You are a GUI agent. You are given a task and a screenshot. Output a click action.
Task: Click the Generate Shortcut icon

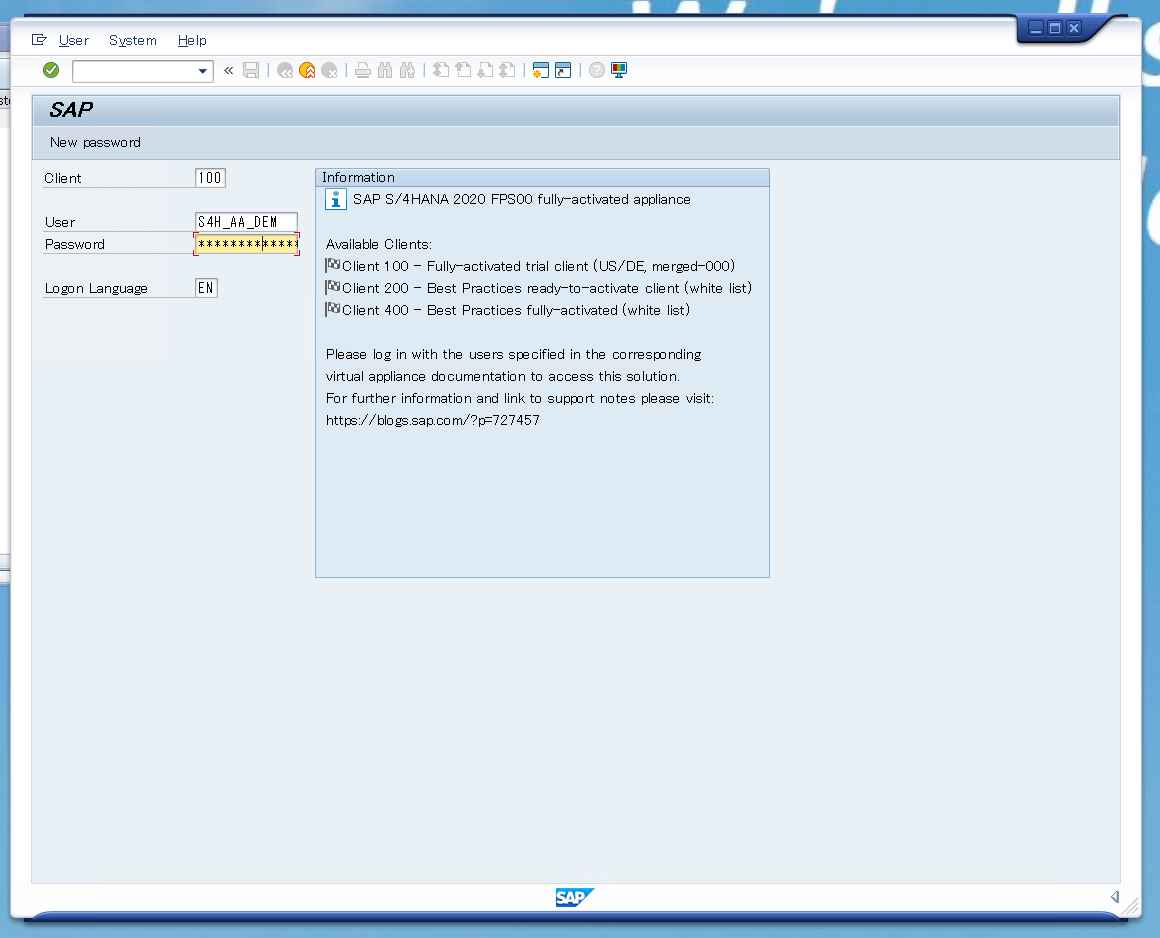(563, 70)
